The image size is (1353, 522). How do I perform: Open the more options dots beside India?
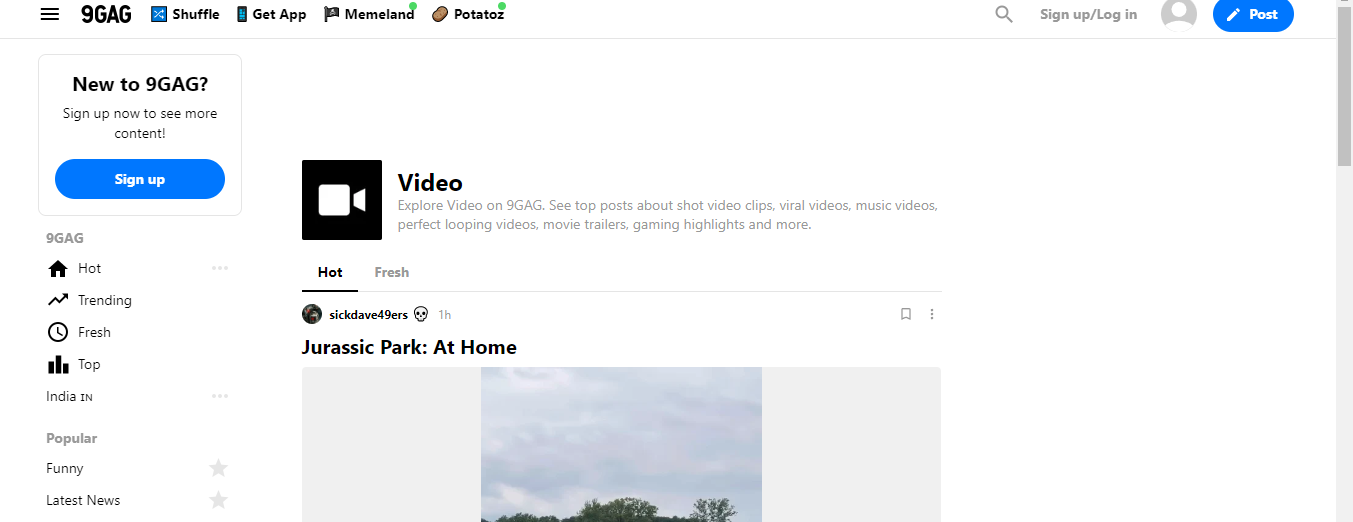220,396
